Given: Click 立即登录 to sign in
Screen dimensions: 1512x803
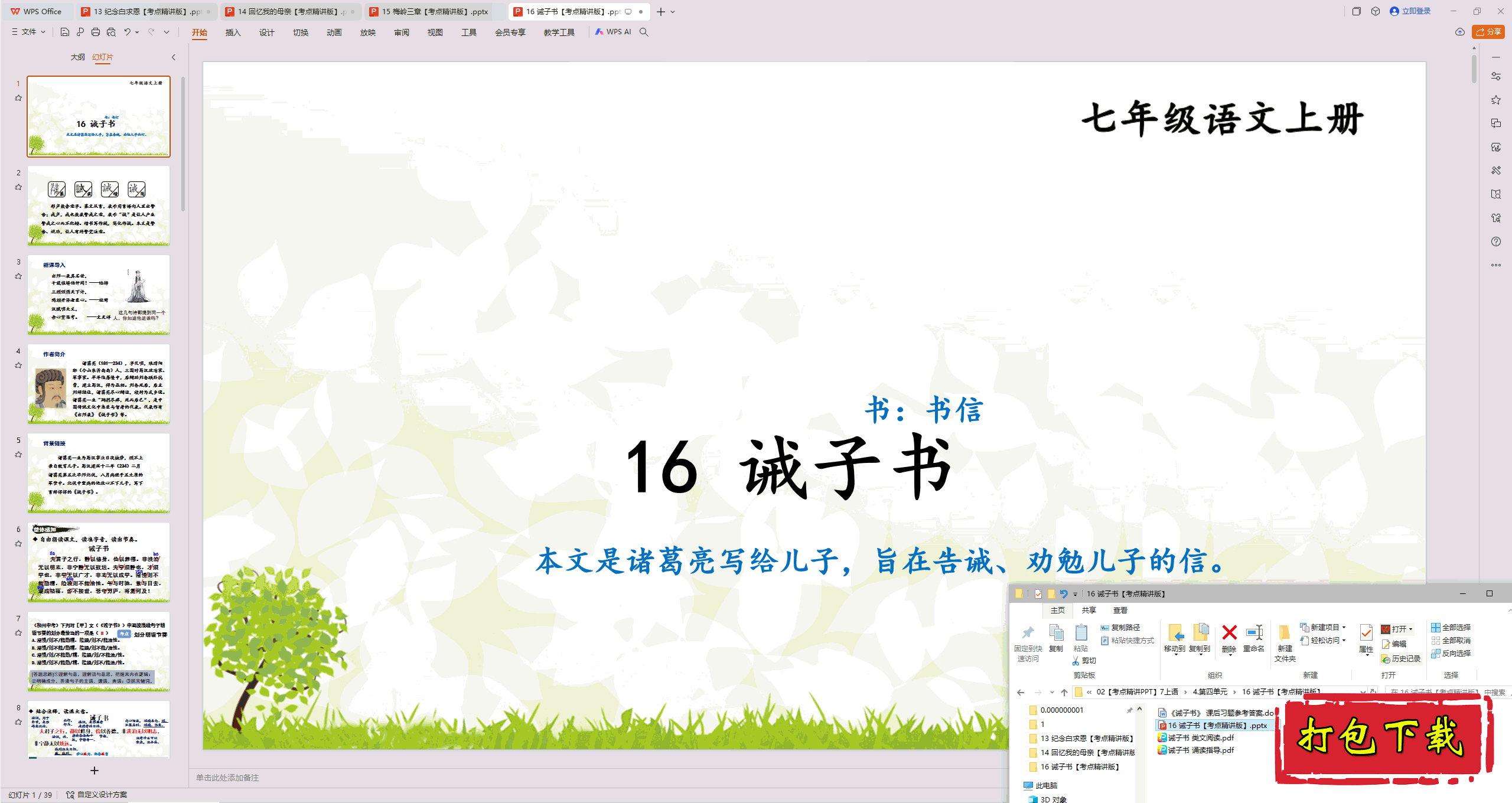Looking at the screenshot, I should pyautogui.click(x=1410, y=11).
